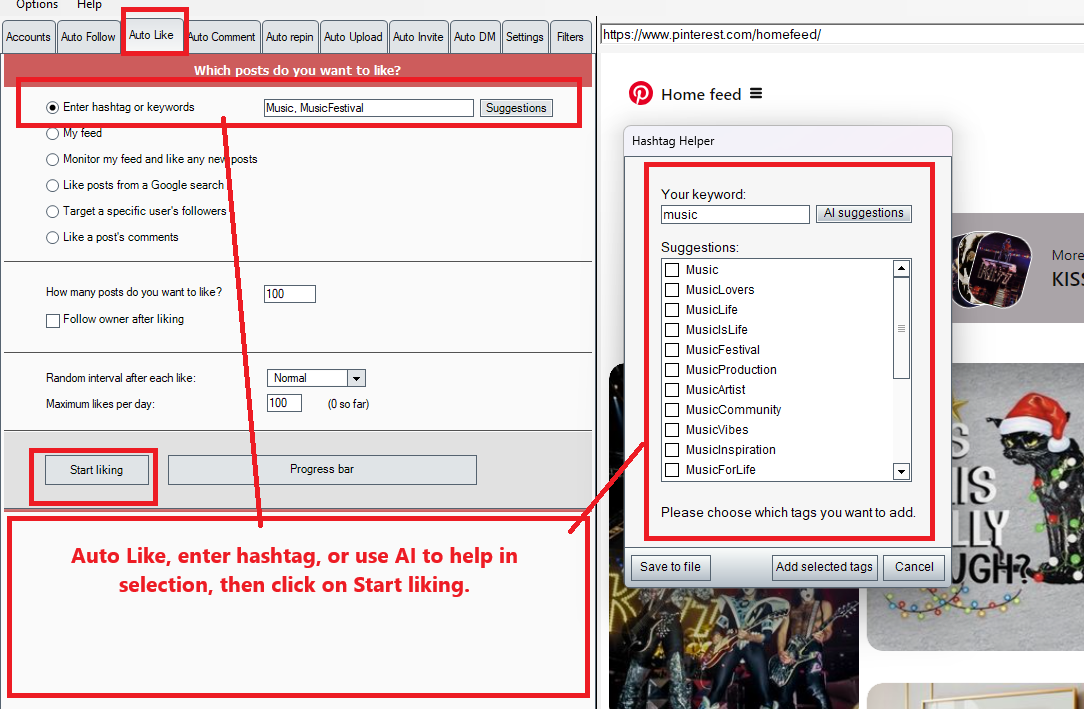Check the MusicVibes hashtag suggestion
This screenshot has width=1084, height=709.
click(x=671, y=429)
